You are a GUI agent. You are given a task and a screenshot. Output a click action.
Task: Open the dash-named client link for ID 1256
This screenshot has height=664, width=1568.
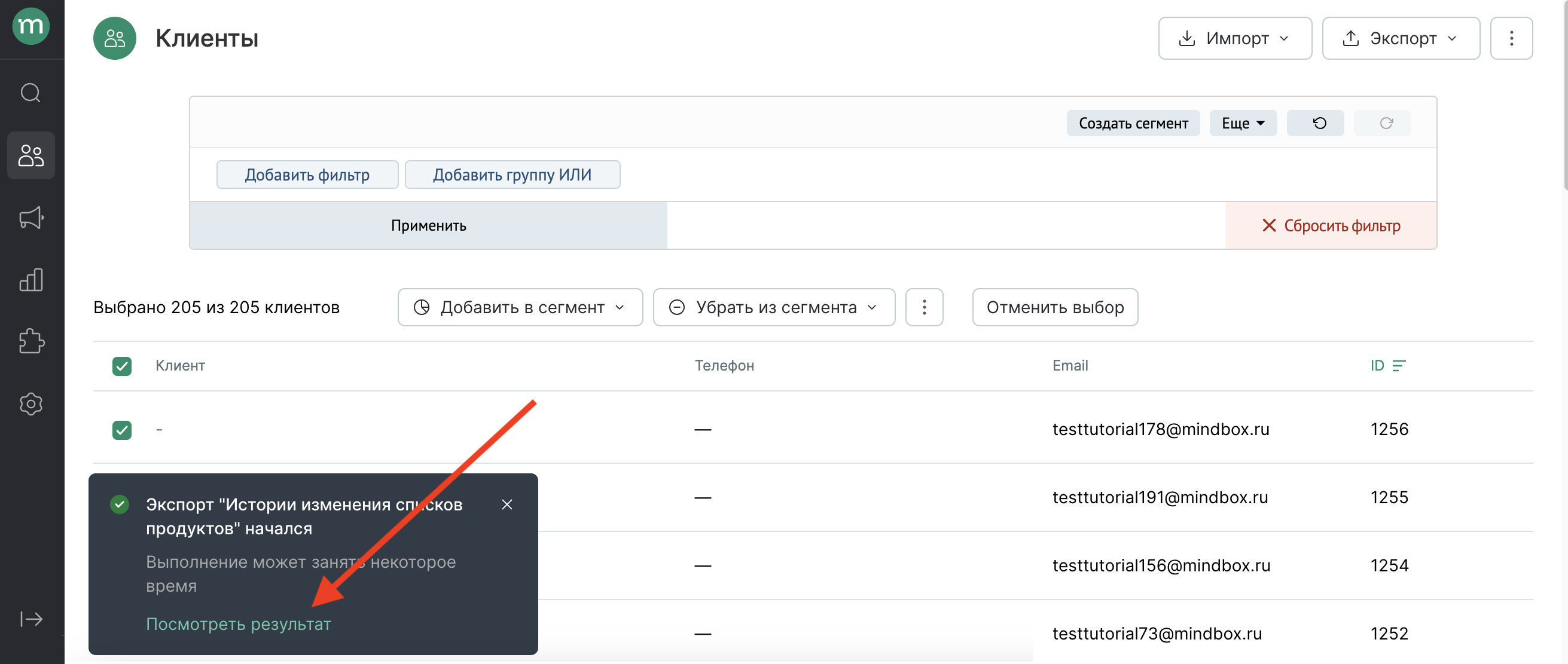click(159, 430)
